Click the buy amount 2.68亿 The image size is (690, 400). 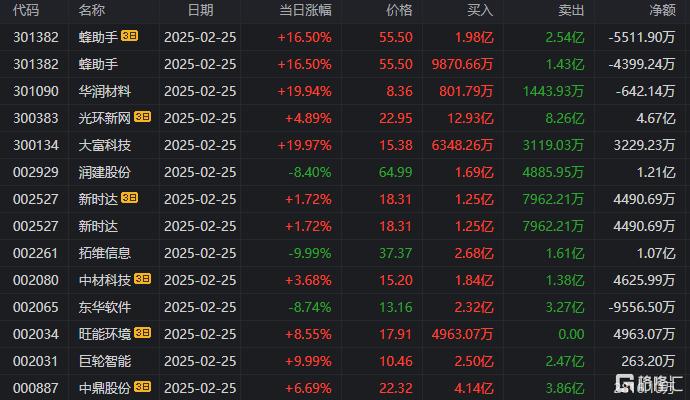(x=474, y=253)
